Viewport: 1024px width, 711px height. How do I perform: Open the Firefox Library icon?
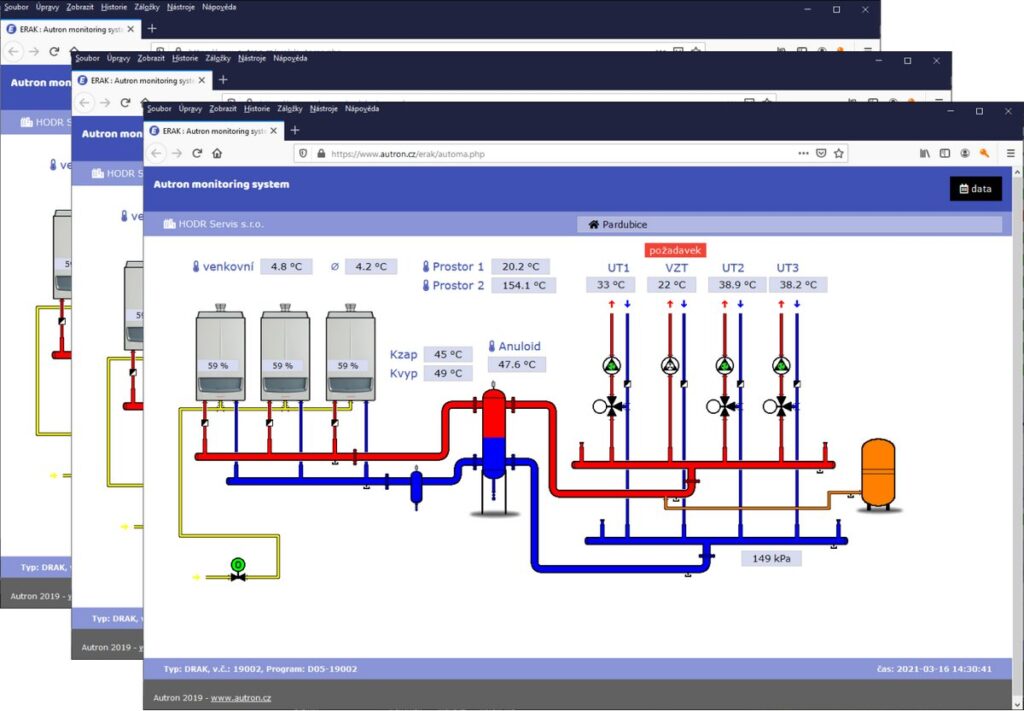(x=925, y=154)
